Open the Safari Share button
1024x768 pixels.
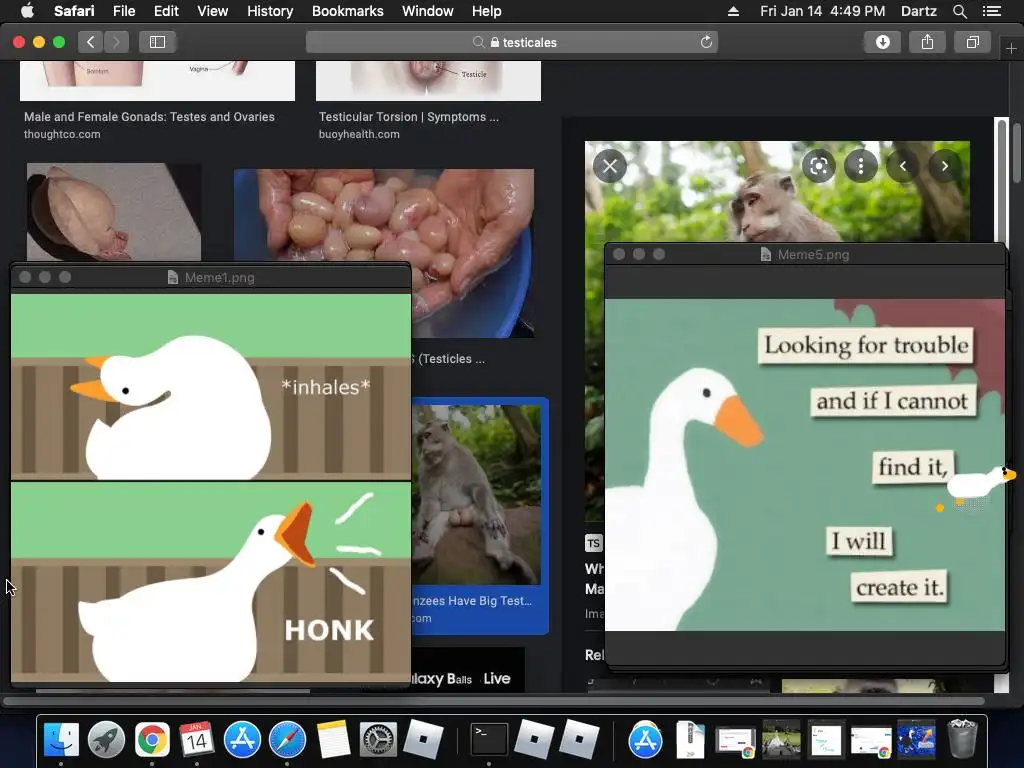927,42
